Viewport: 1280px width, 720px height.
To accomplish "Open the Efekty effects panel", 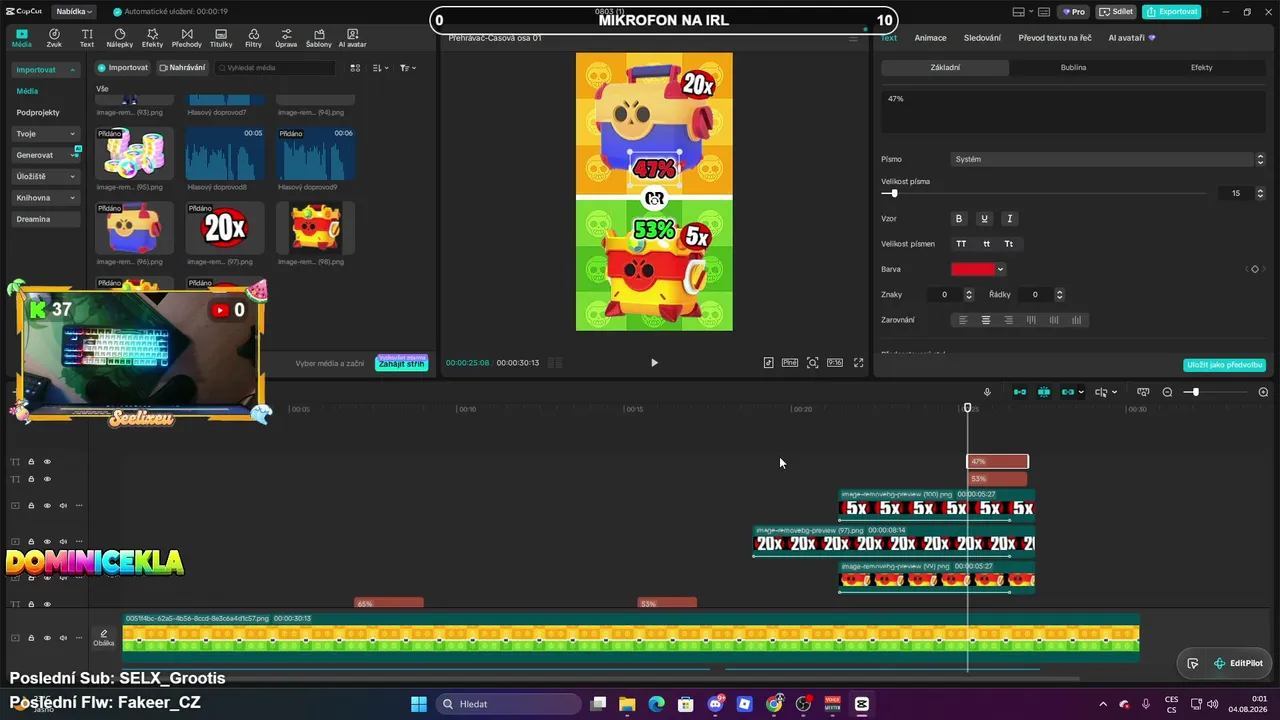I will pos(152,38).
